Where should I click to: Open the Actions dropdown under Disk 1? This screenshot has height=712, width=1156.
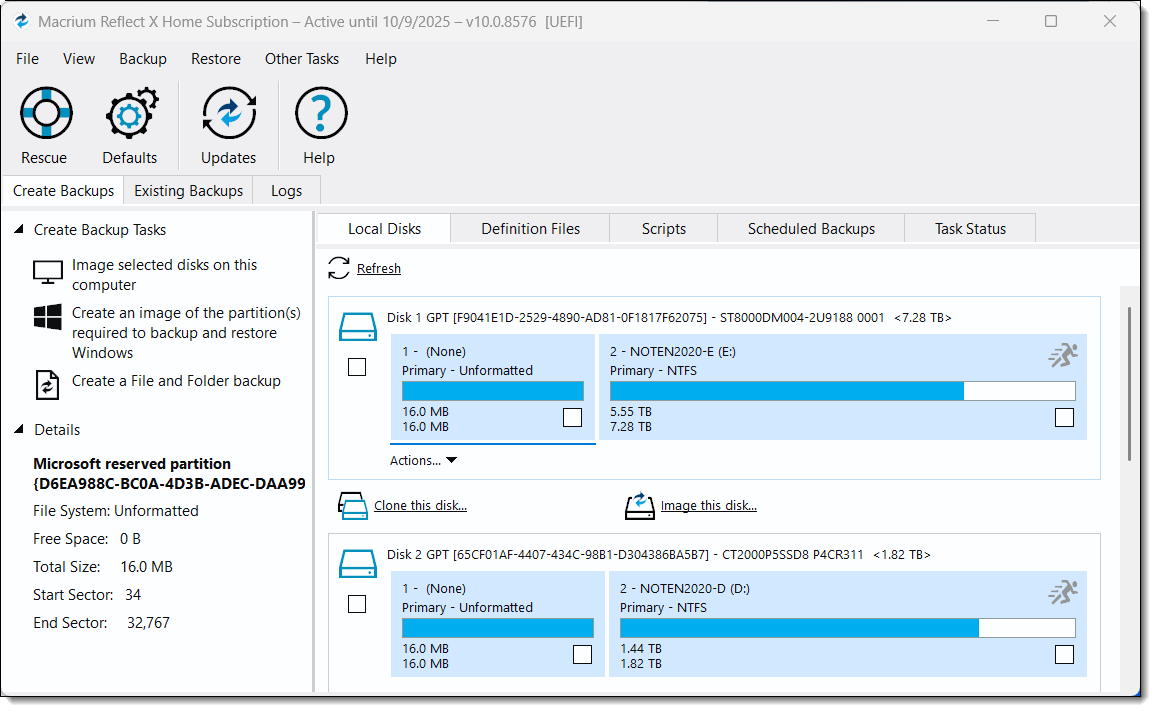coord(423,461)
